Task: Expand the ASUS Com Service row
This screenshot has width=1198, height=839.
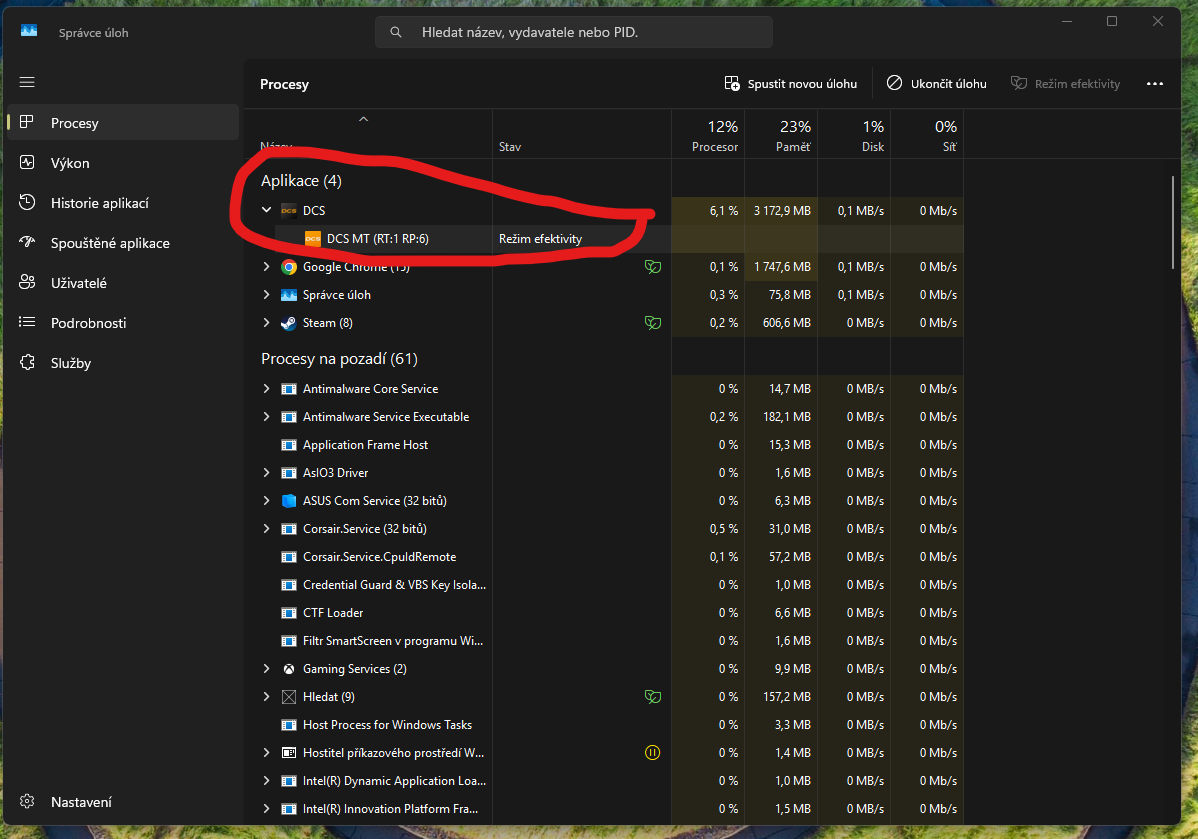Action: [266, 500]
